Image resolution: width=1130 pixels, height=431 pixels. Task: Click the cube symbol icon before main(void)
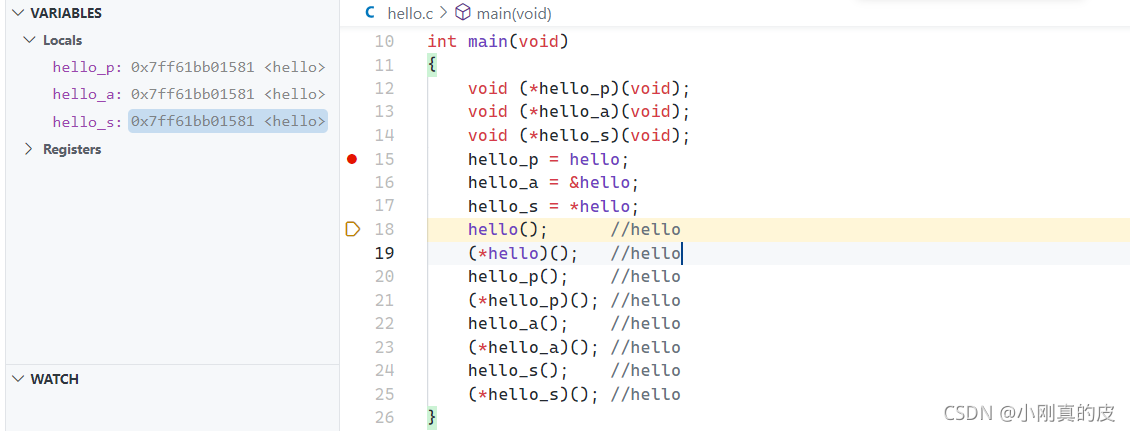(x=463, y=12)
